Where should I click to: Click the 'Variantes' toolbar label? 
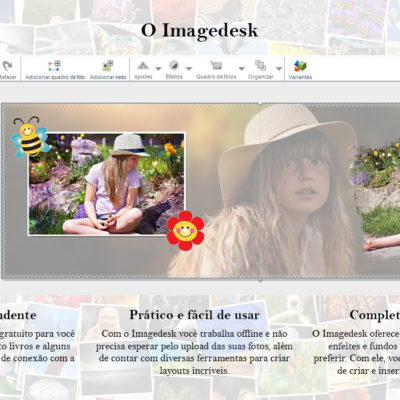(x=300, y=77)
